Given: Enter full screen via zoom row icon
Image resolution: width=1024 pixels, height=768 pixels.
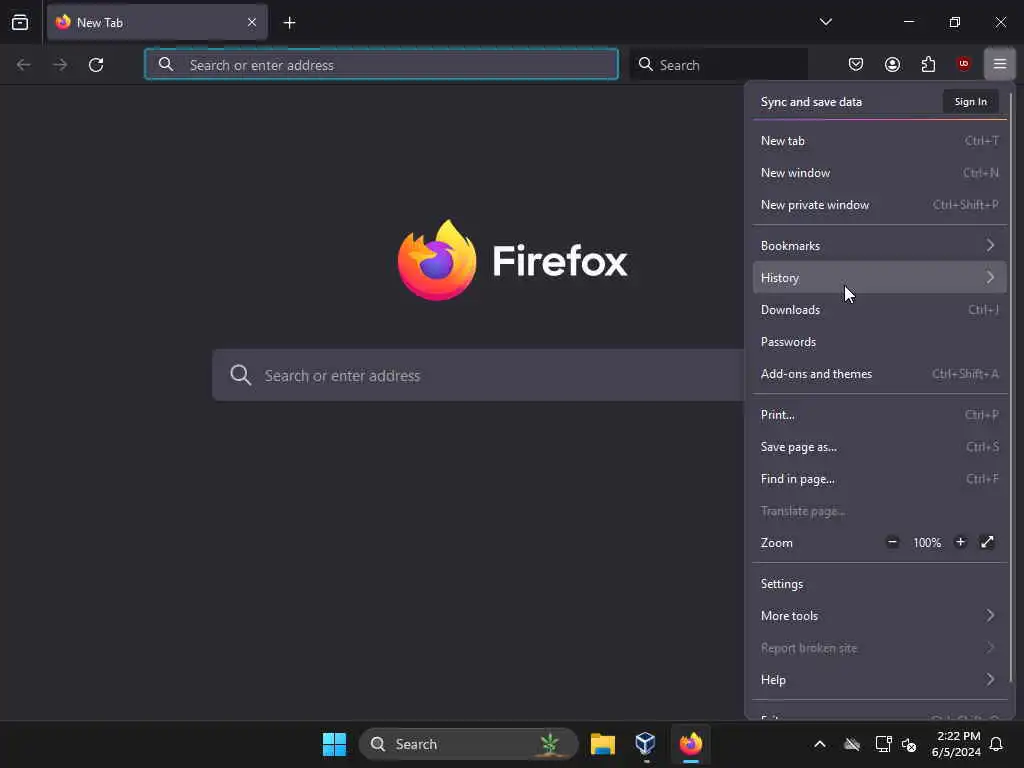Looking at the screenshot, I should click(x=987, y=542).
